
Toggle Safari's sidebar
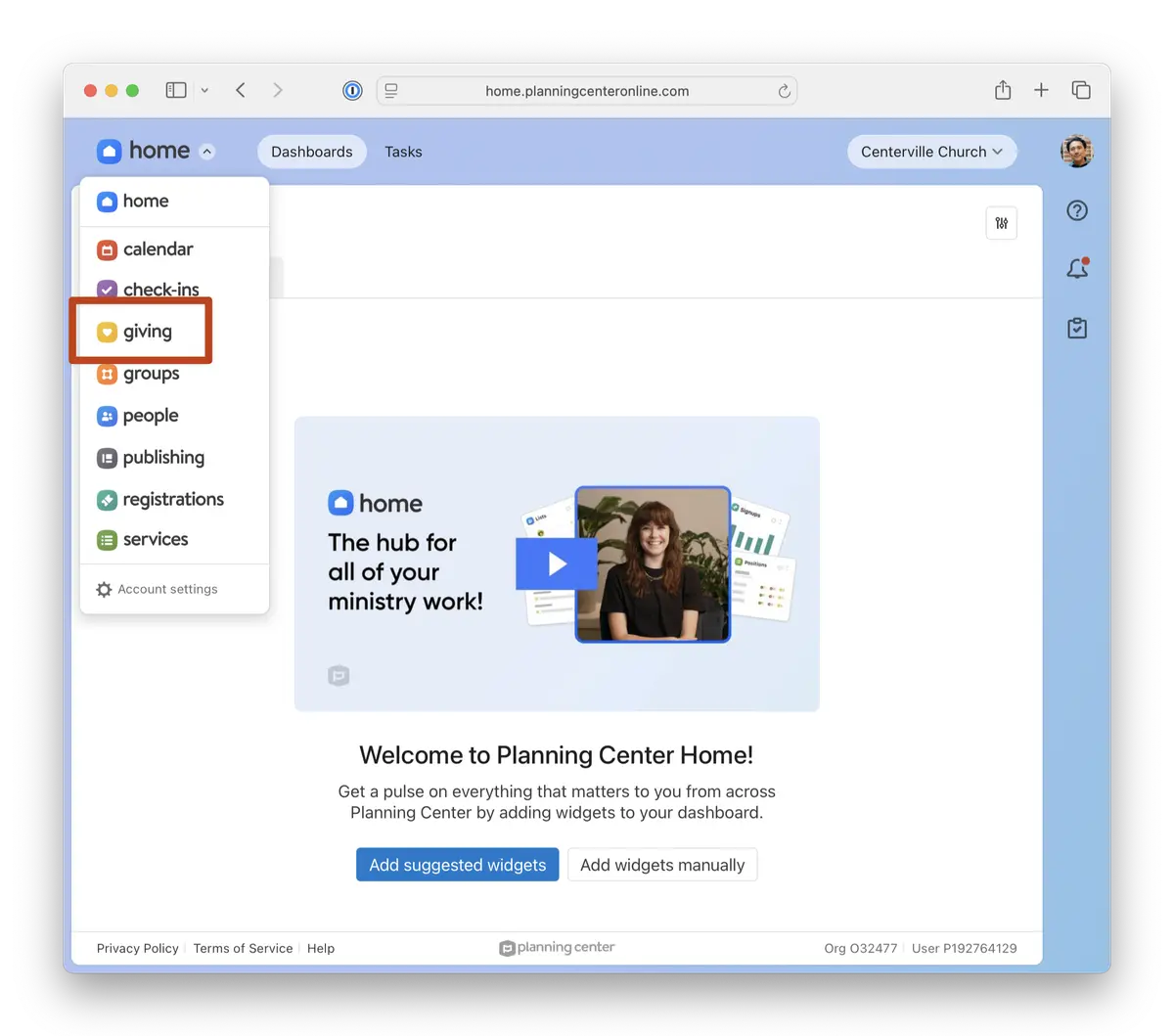[x=176, y=90]
